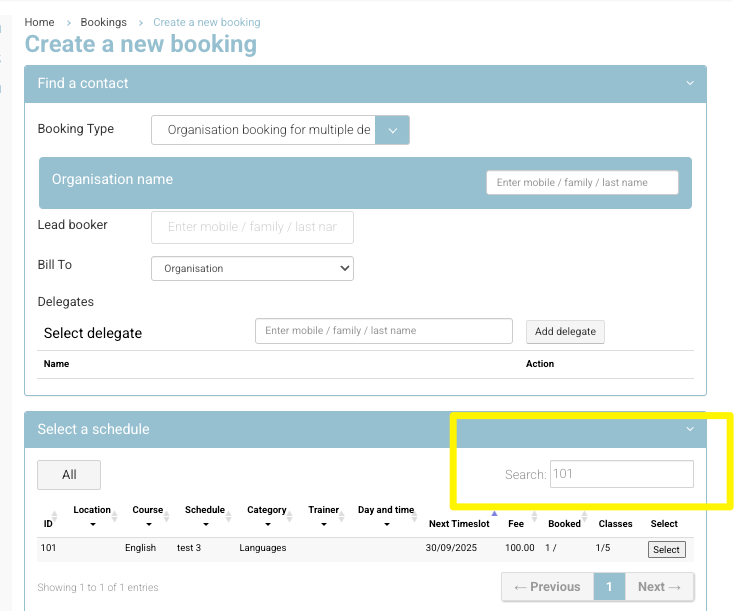Viewport: 734px width, 611px height.
Task: Go to Bookings breadcrumb
Action: click(x=103, y=22)
